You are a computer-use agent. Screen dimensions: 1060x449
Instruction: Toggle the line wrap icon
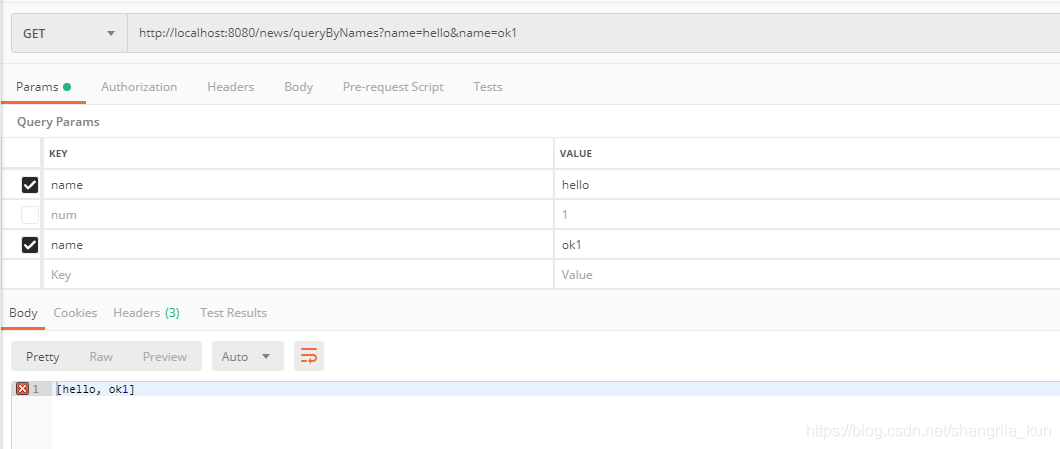point(309,356)
